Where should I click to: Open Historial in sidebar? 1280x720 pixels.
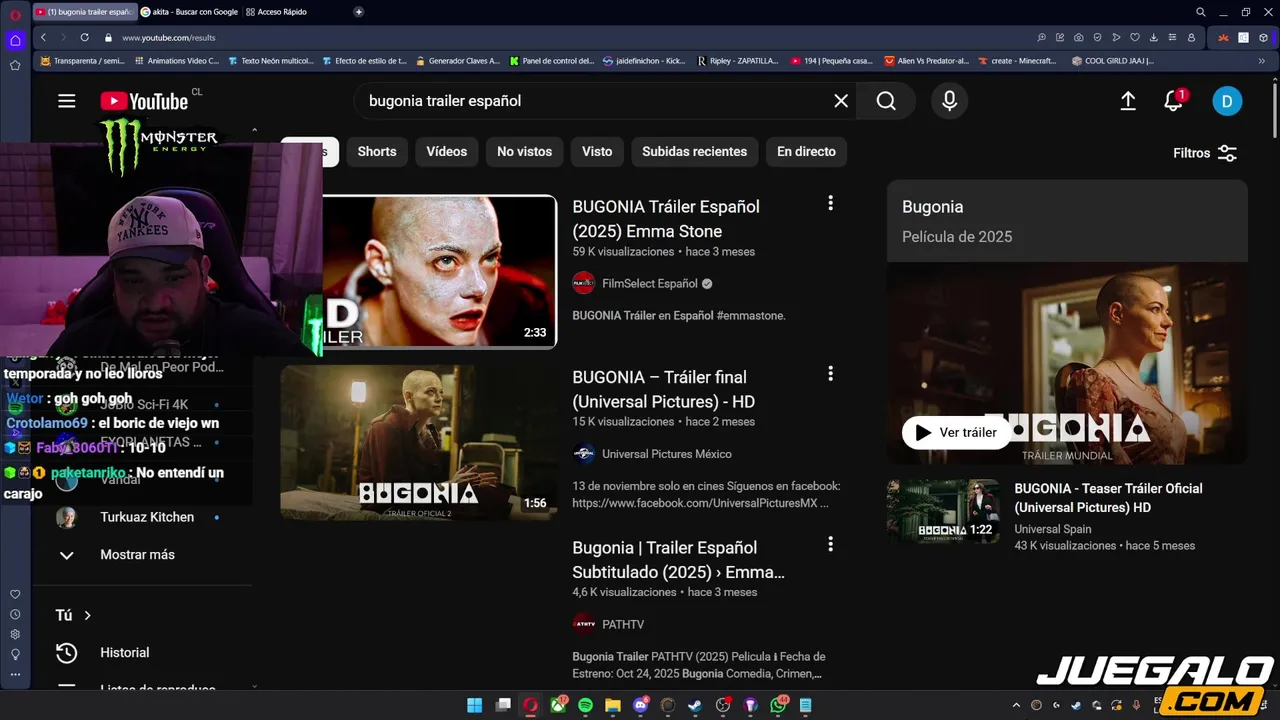click(x=124, y=653)
